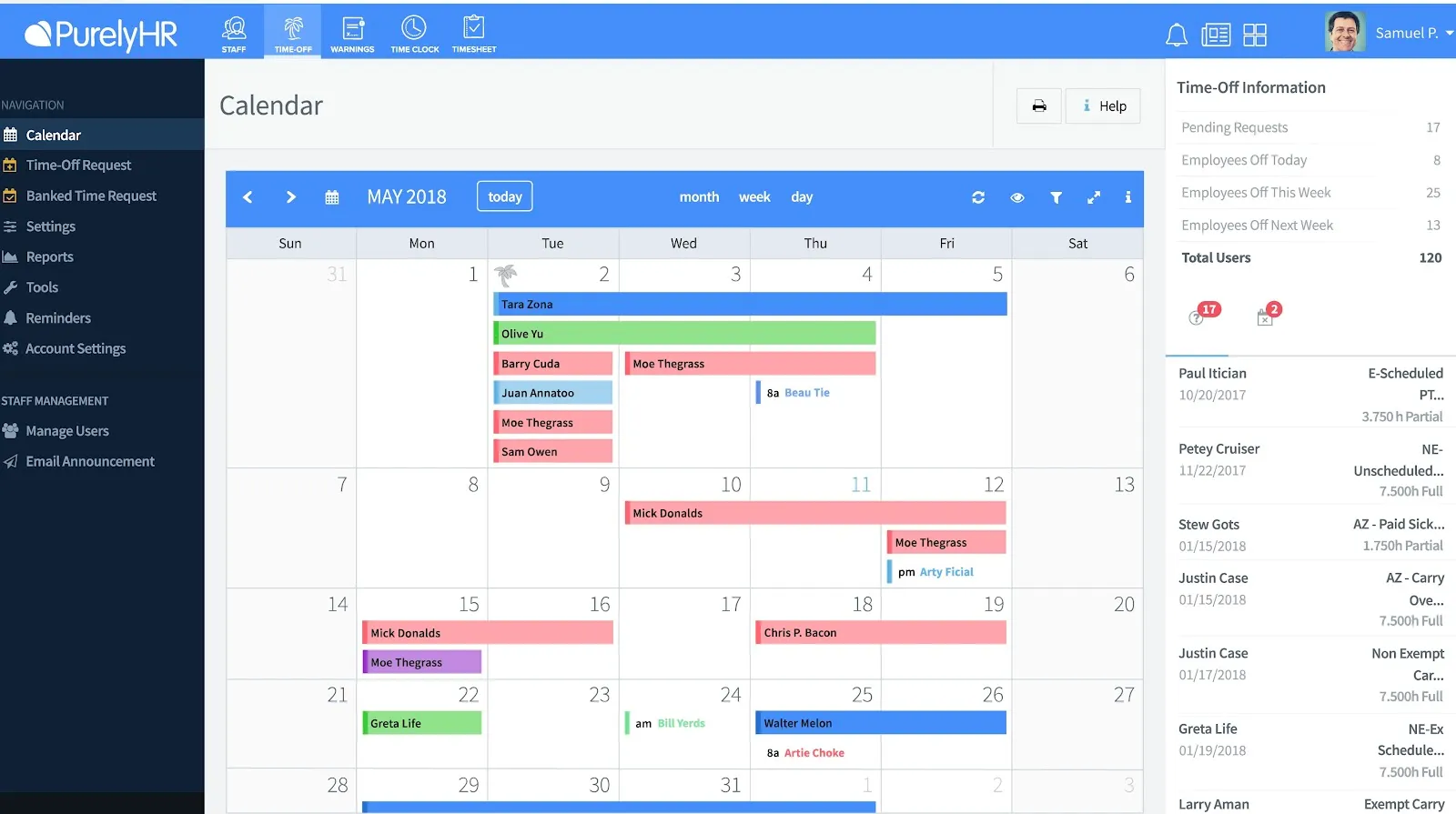The width and height of the screenshot is (1456, 814).
Task: Open the Warnings module icon
Action: [x=352, y=34]
